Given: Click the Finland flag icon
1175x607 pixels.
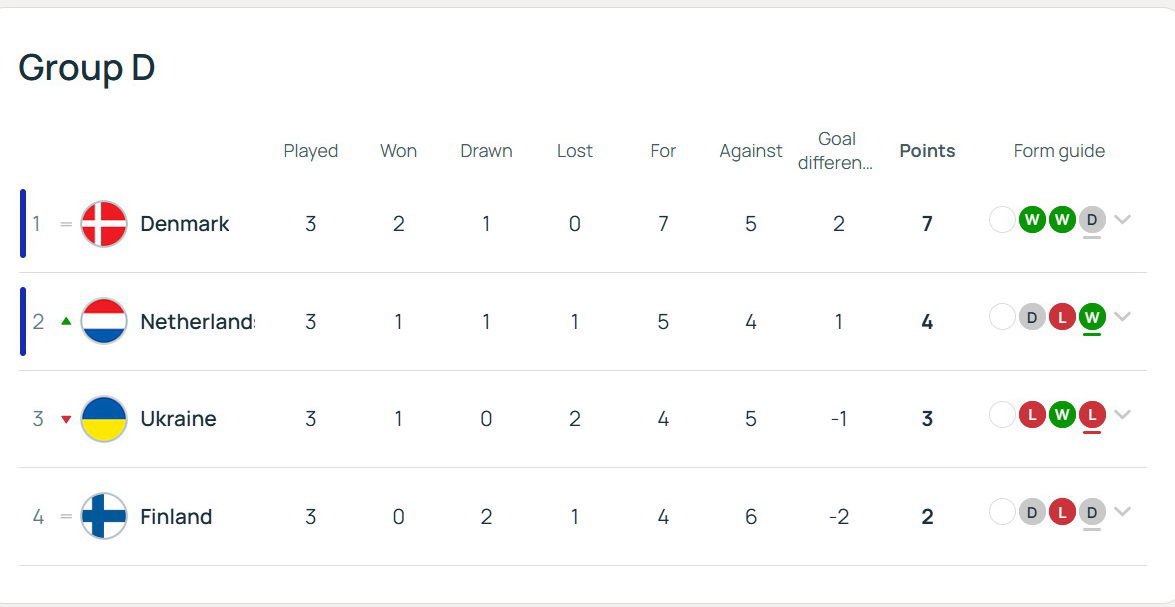Looking at the screenshot, I should tap(104, 516).
